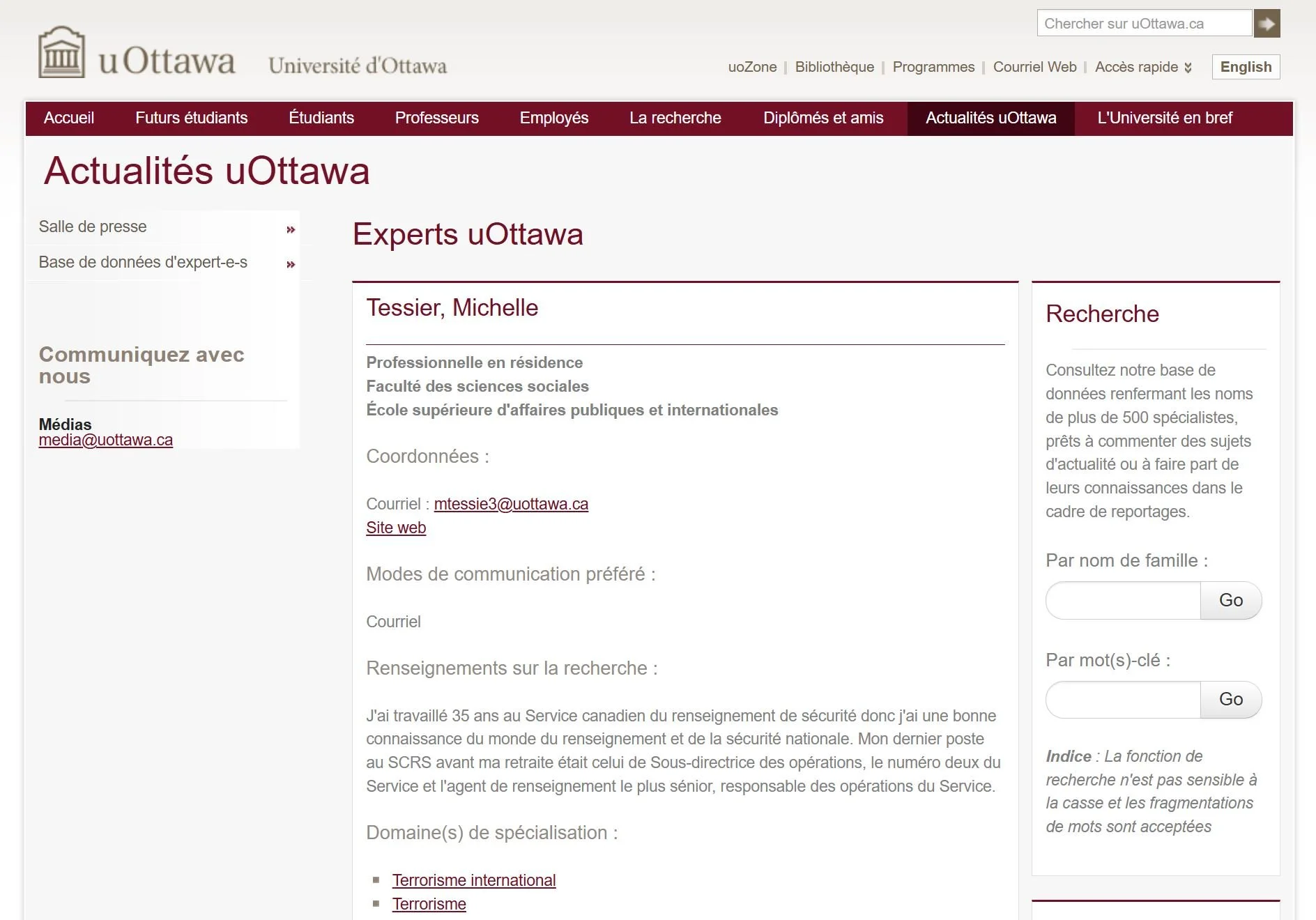The image size is (1316, 920).
Task: Click the mtessie3@uottawa.ca email link
Action: point(511,504)
